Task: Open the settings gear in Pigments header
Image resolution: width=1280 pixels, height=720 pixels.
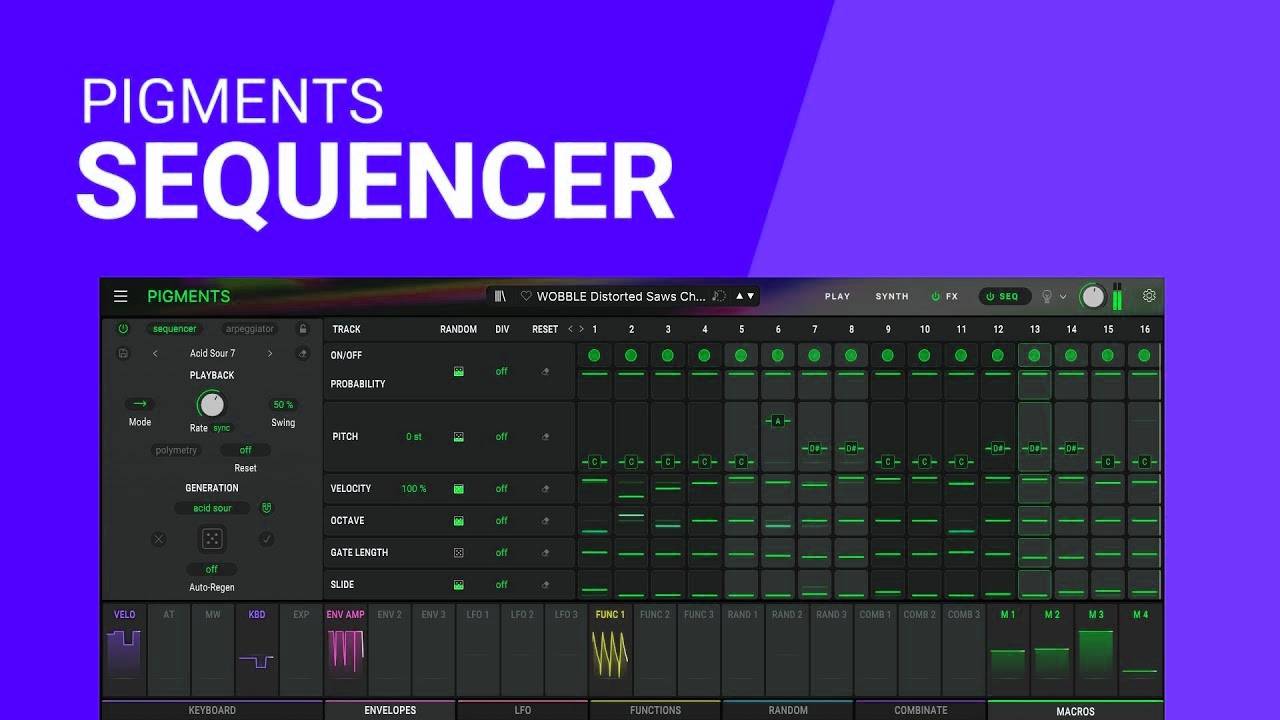Action: 1149,296
